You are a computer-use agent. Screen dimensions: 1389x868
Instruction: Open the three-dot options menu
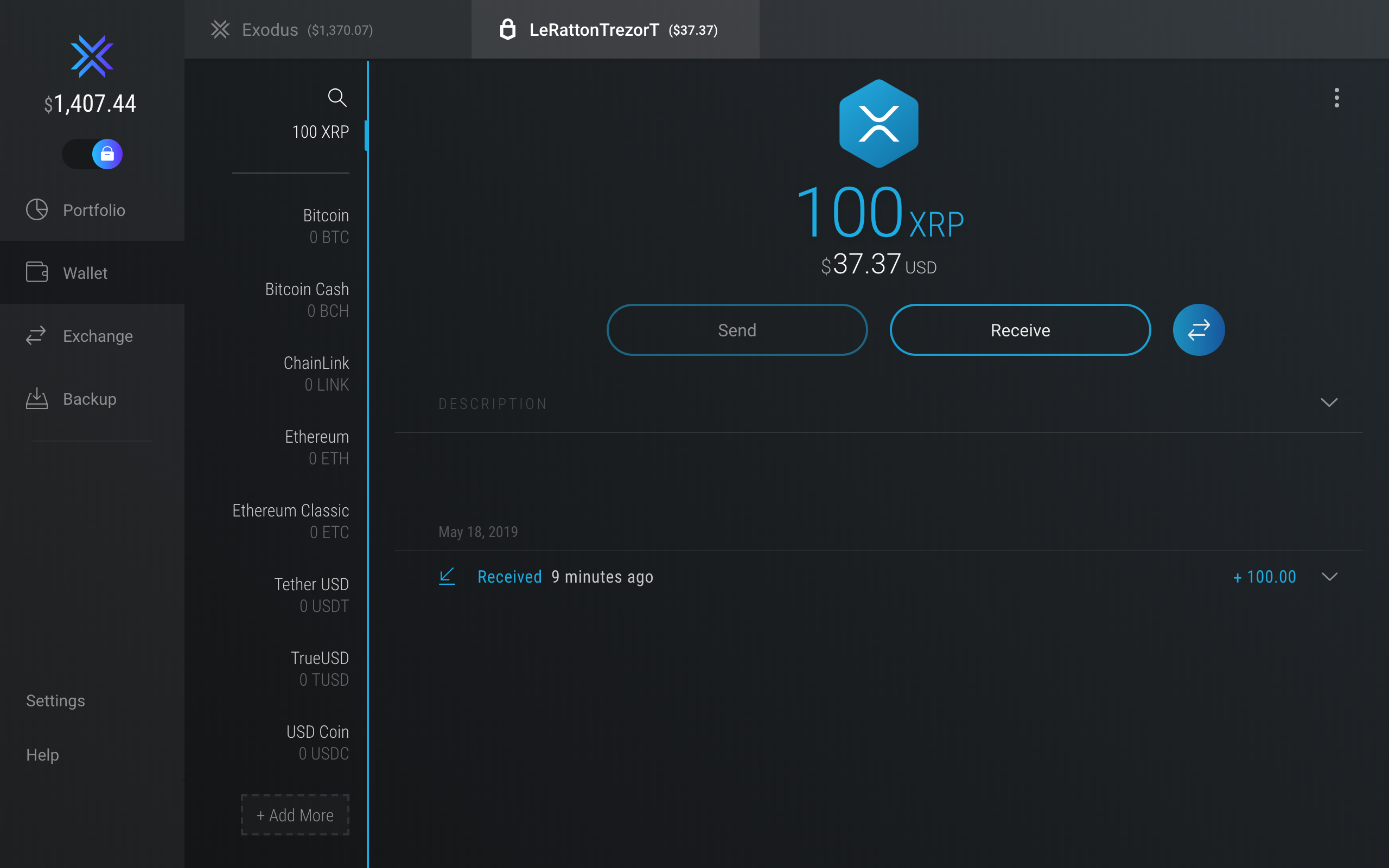1336,98
